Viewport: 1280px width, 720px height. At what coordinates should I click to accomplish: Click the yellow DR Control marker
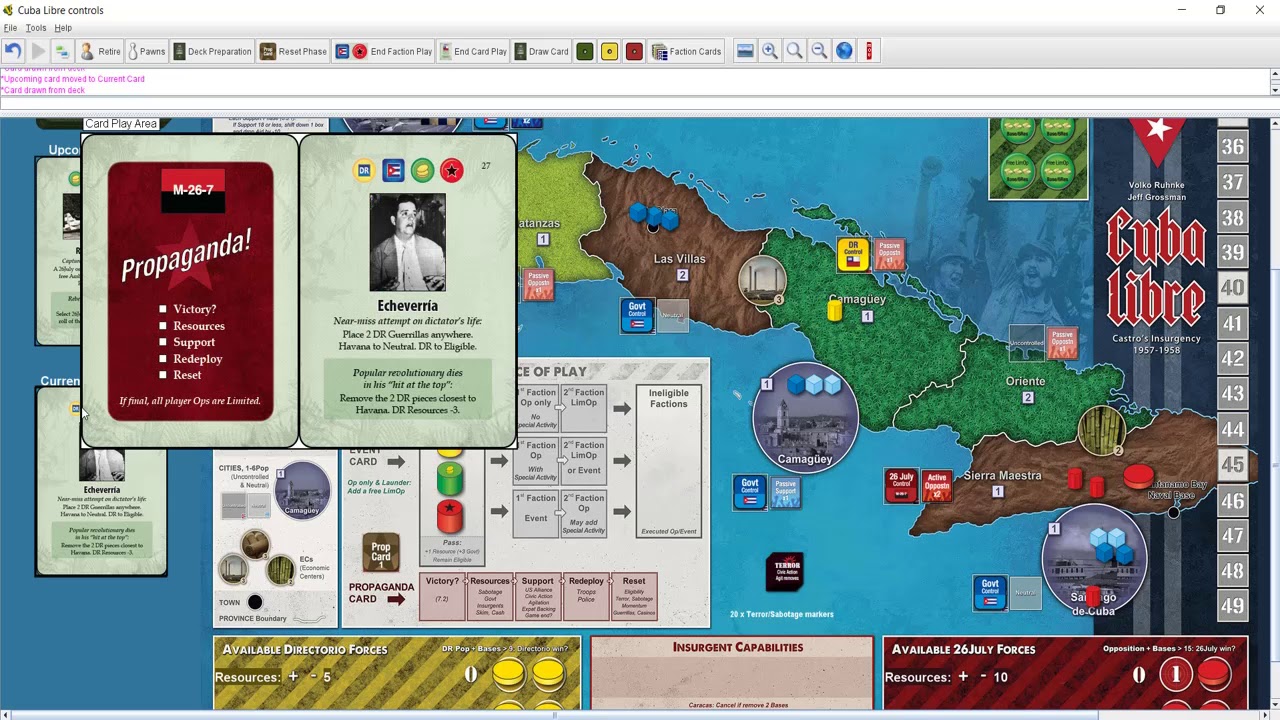853,254
